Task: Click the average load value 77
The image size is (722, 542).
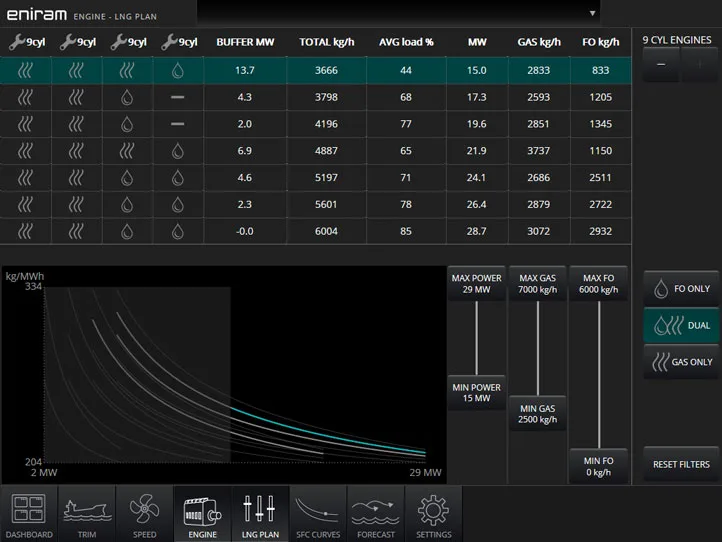Action: point(406,124)
